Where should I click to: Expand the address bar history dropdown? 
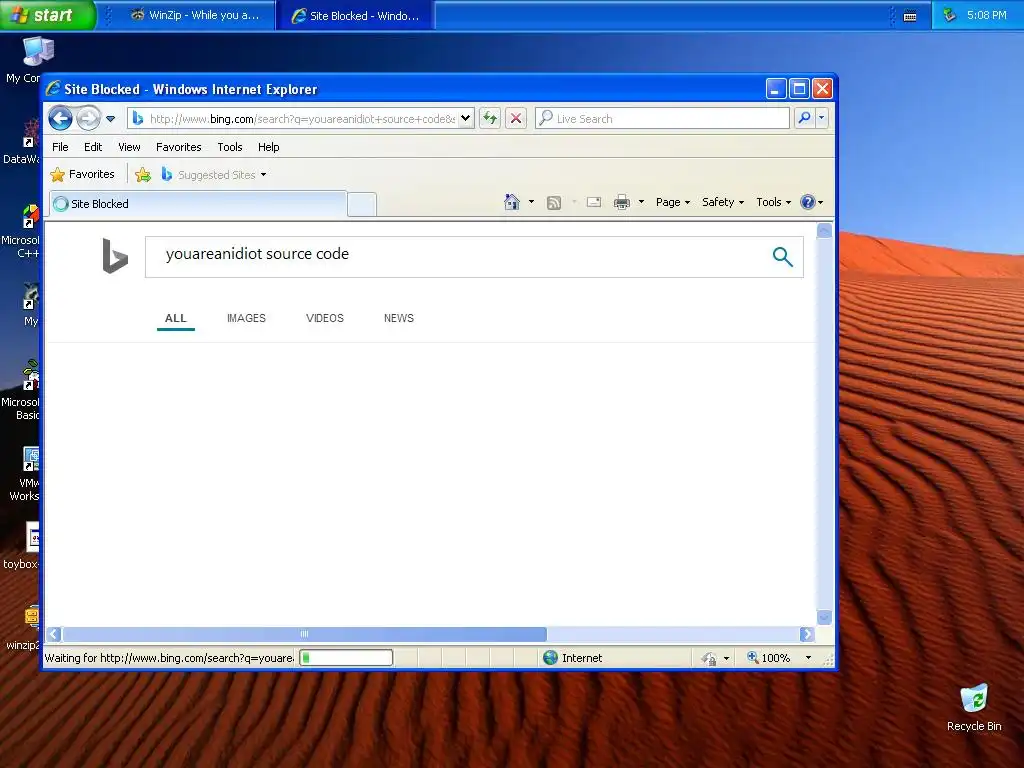(x=466, y=119)
